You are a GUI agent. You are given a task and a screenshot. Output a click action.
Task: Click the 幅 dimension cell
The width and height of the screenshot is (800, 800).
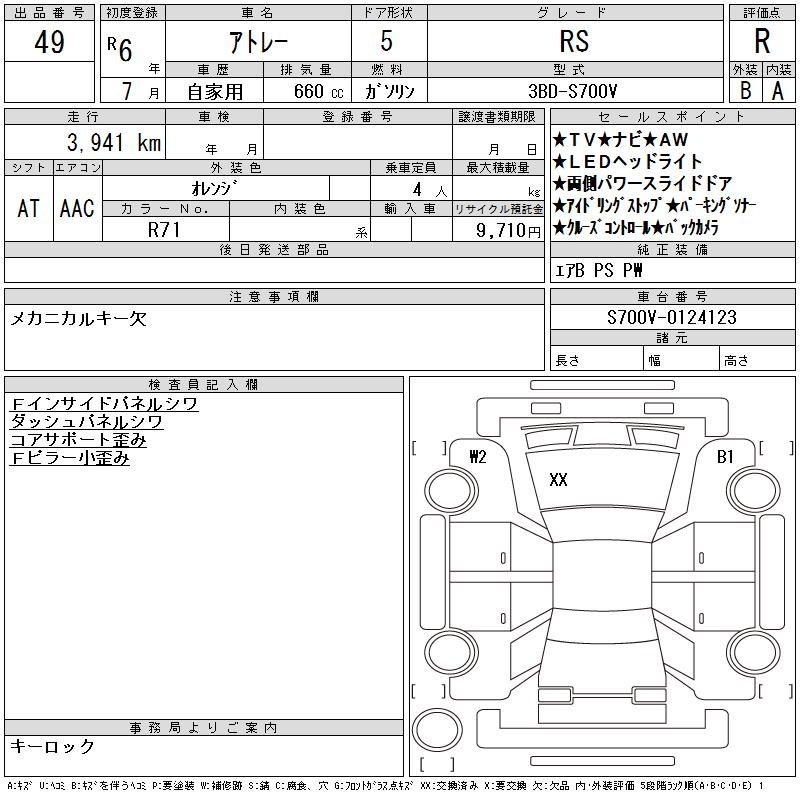click(682, 358)
